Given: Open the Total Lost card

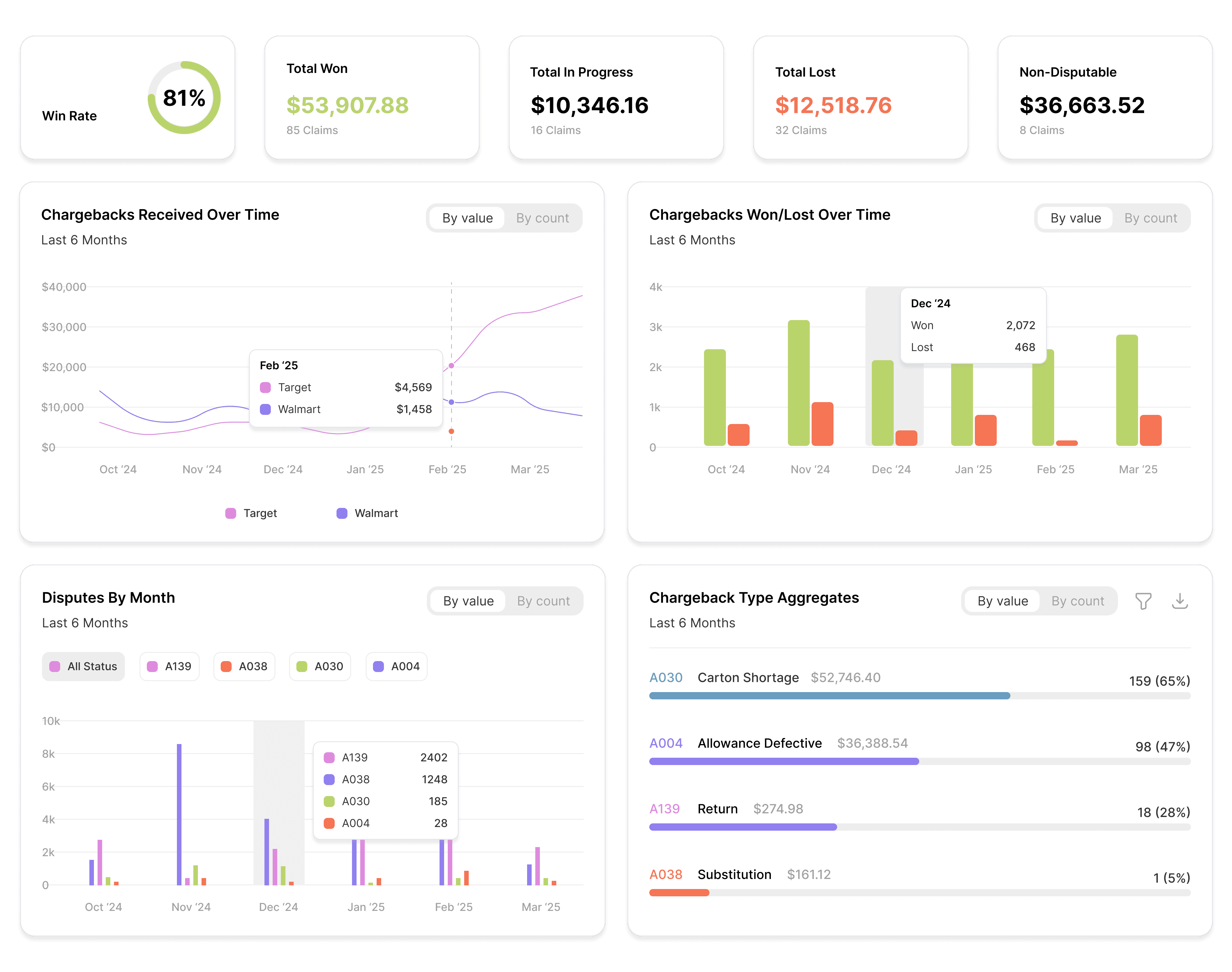Looking at the screenshot, I should tap(861, 97).
